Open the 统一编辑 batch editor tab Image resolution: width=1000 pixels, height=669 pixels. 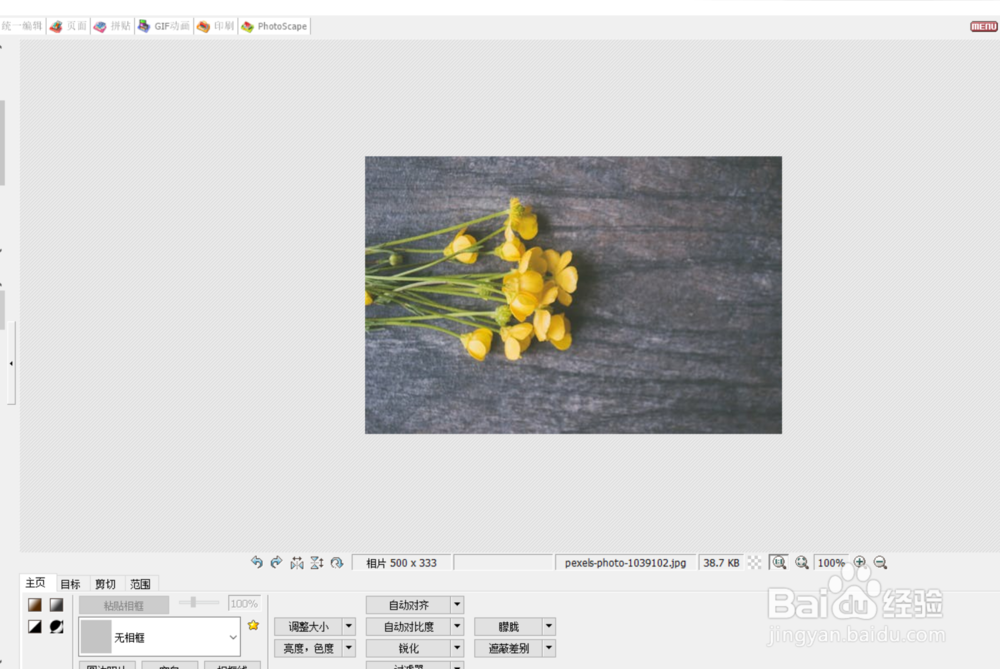coord(22,26)
